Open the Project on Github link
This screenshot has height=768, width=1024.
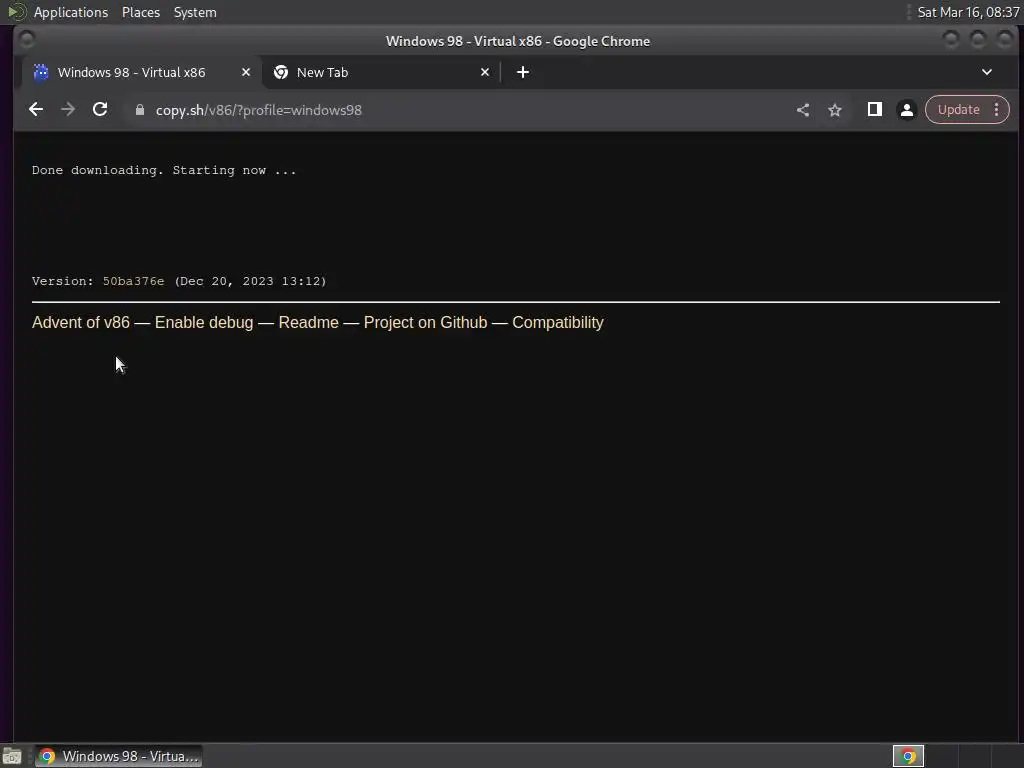pos(425,323)
